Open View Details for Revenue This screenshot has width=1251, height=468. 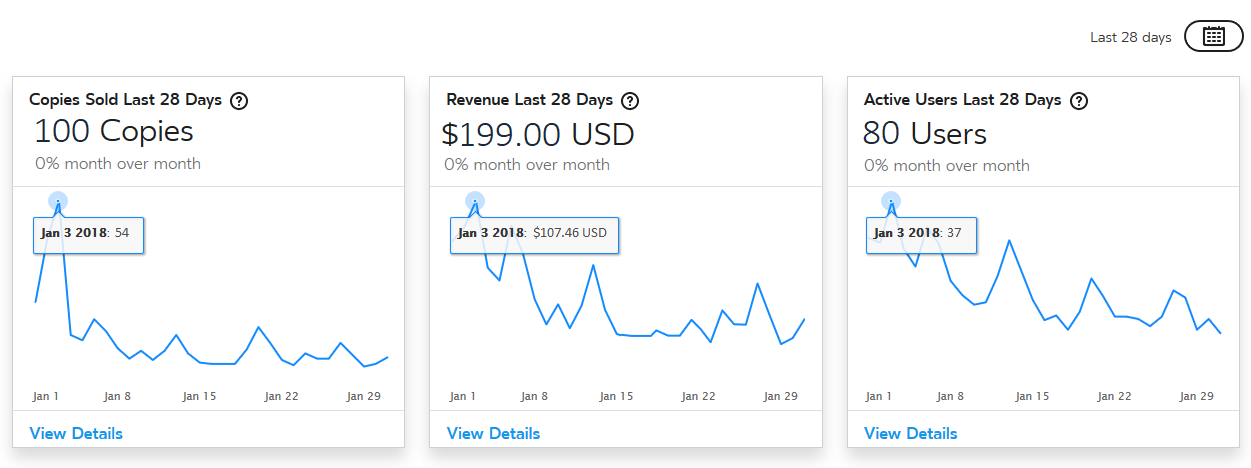493,433
